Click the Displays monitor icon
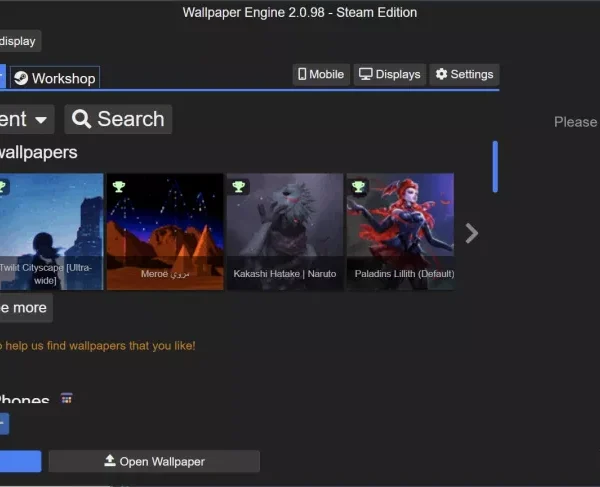The image size is (600, 487). coord(366,74)
